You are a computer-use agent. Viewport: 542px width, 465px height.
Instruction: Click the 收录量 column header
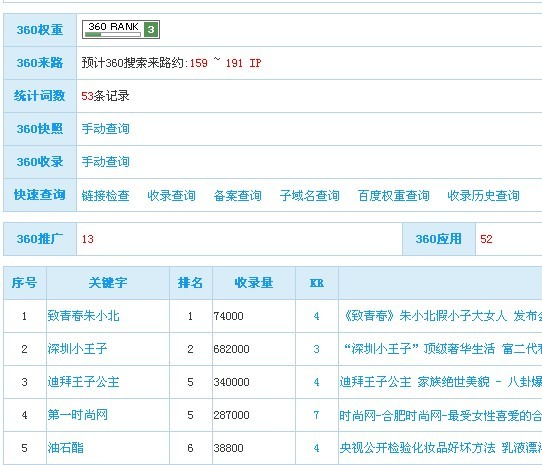click(x=254, y=283)
